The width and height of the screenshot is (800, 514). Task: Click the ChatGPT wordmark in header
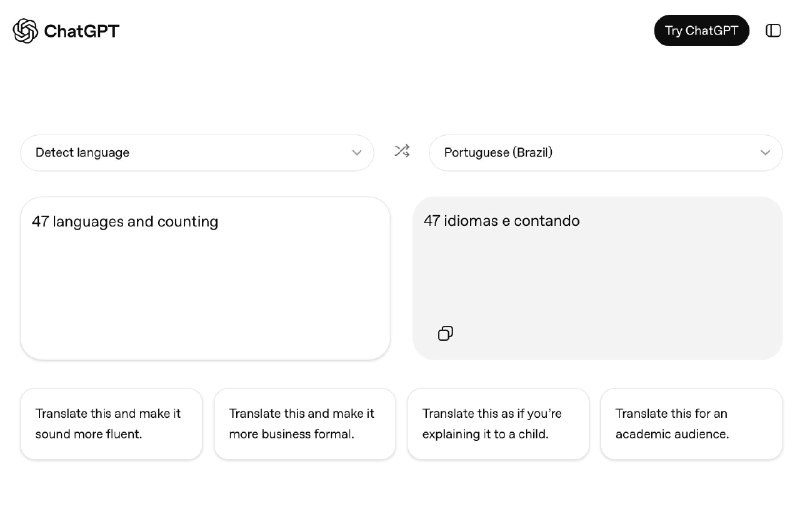pyautogui.click(x=81, y=31)
